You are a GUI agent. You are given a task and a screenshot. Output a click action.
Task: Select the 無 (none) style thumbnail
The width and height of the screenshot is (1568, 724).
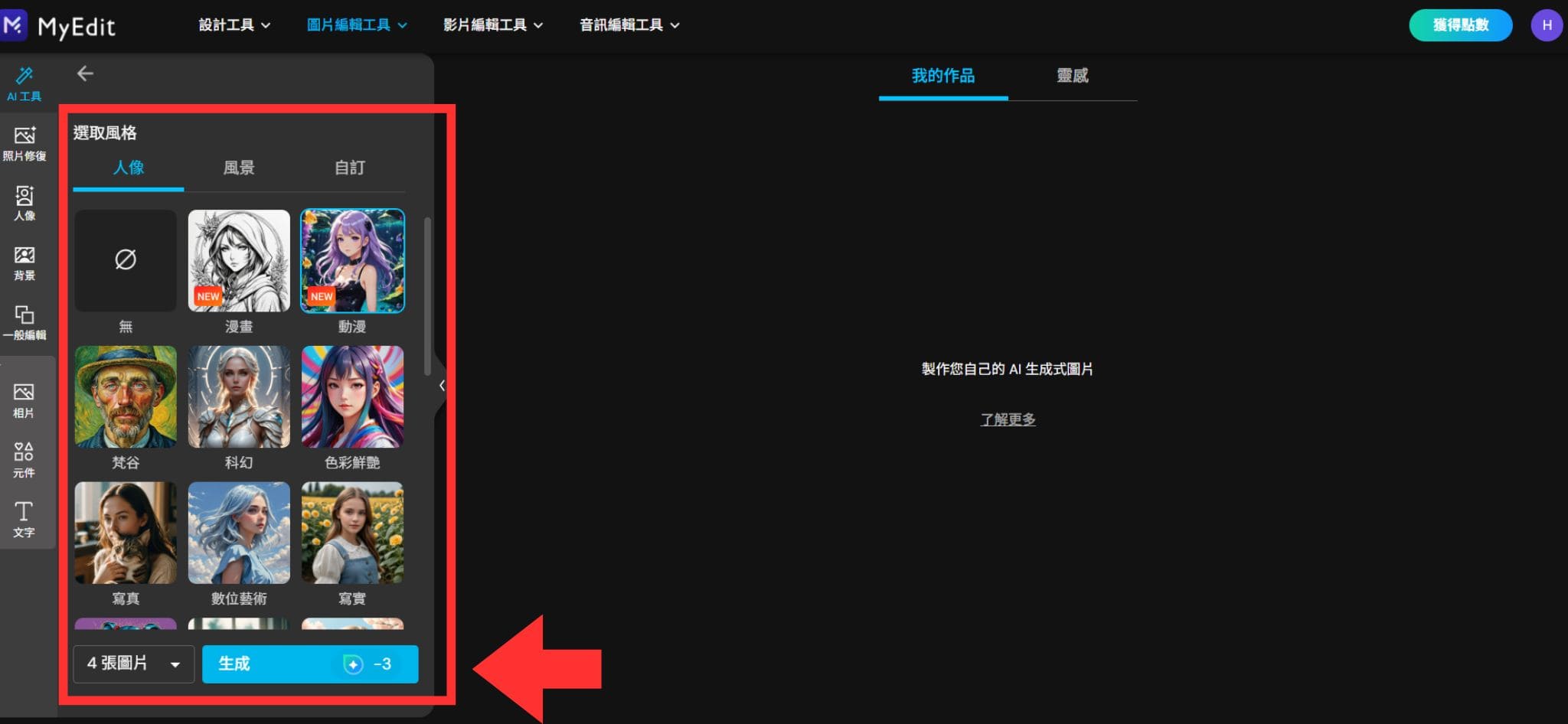(x=126, y=260)
